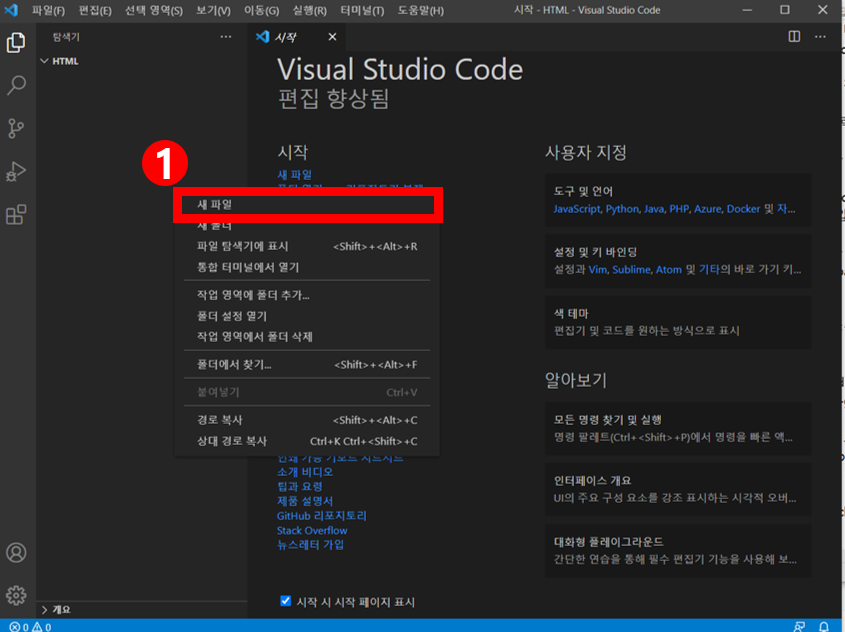Open the Source Control view icon
Screen dimensions: 845x632
pyautogui.click(x=16, y=128)
